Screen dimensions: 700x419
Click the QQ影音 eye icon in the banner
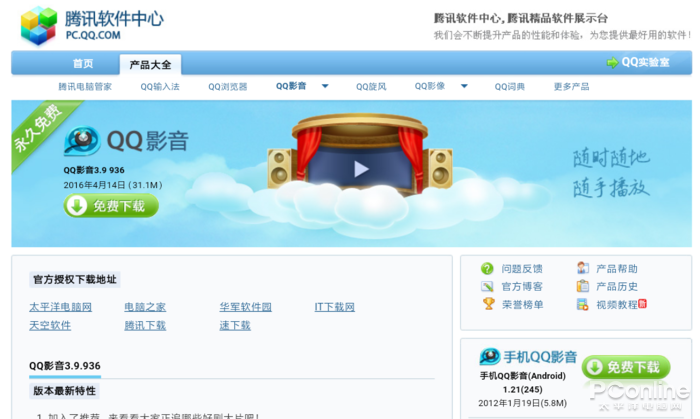[x=82, y=141]
